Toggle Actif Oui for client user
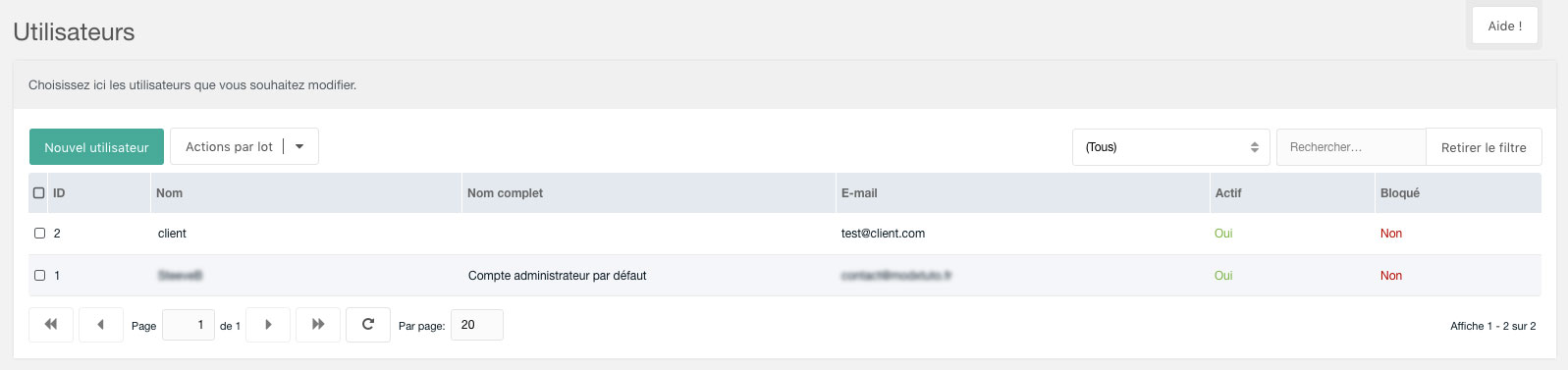 (1223, 234)
